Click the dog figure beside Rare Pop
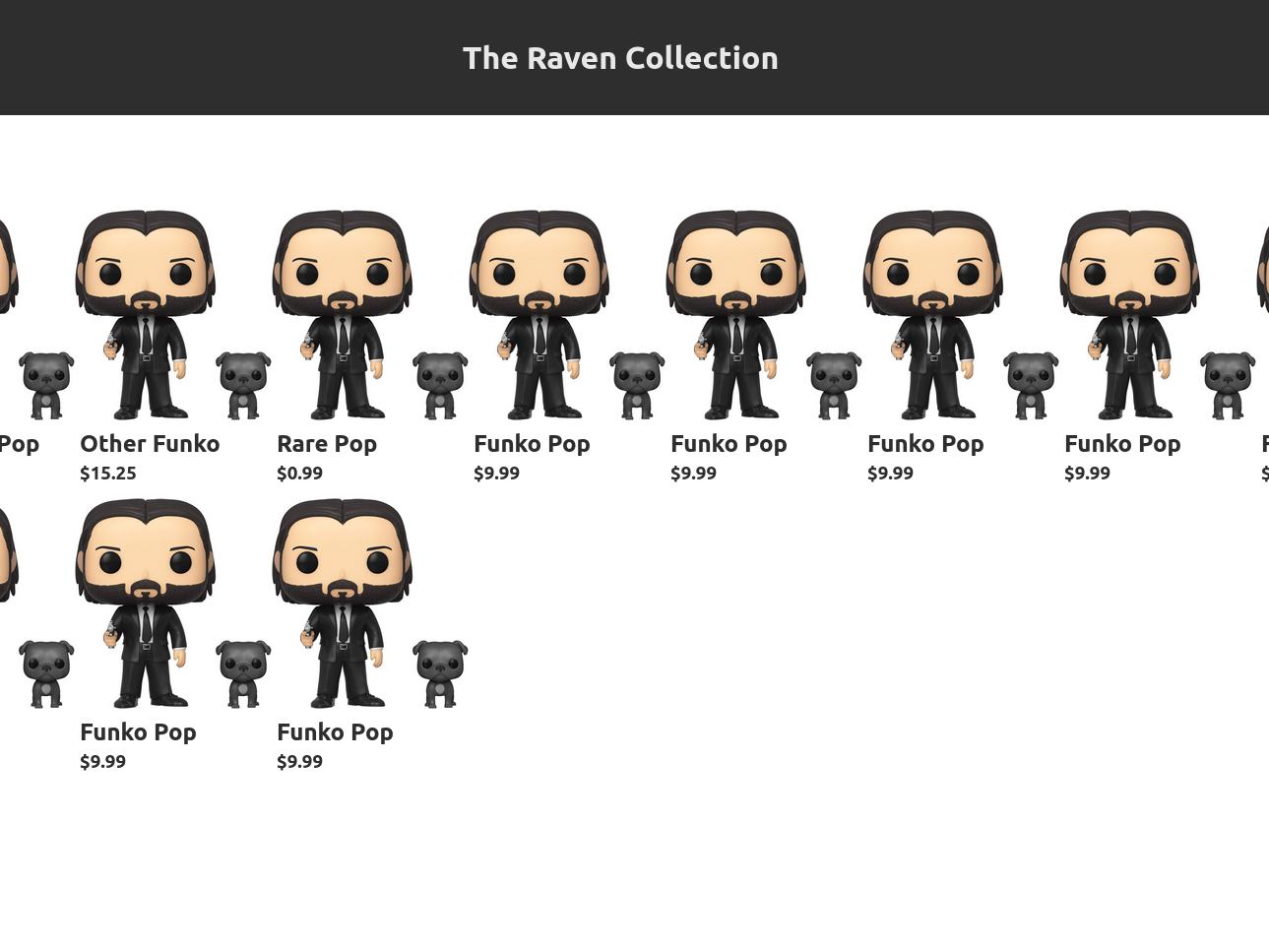 click(440, 385)
